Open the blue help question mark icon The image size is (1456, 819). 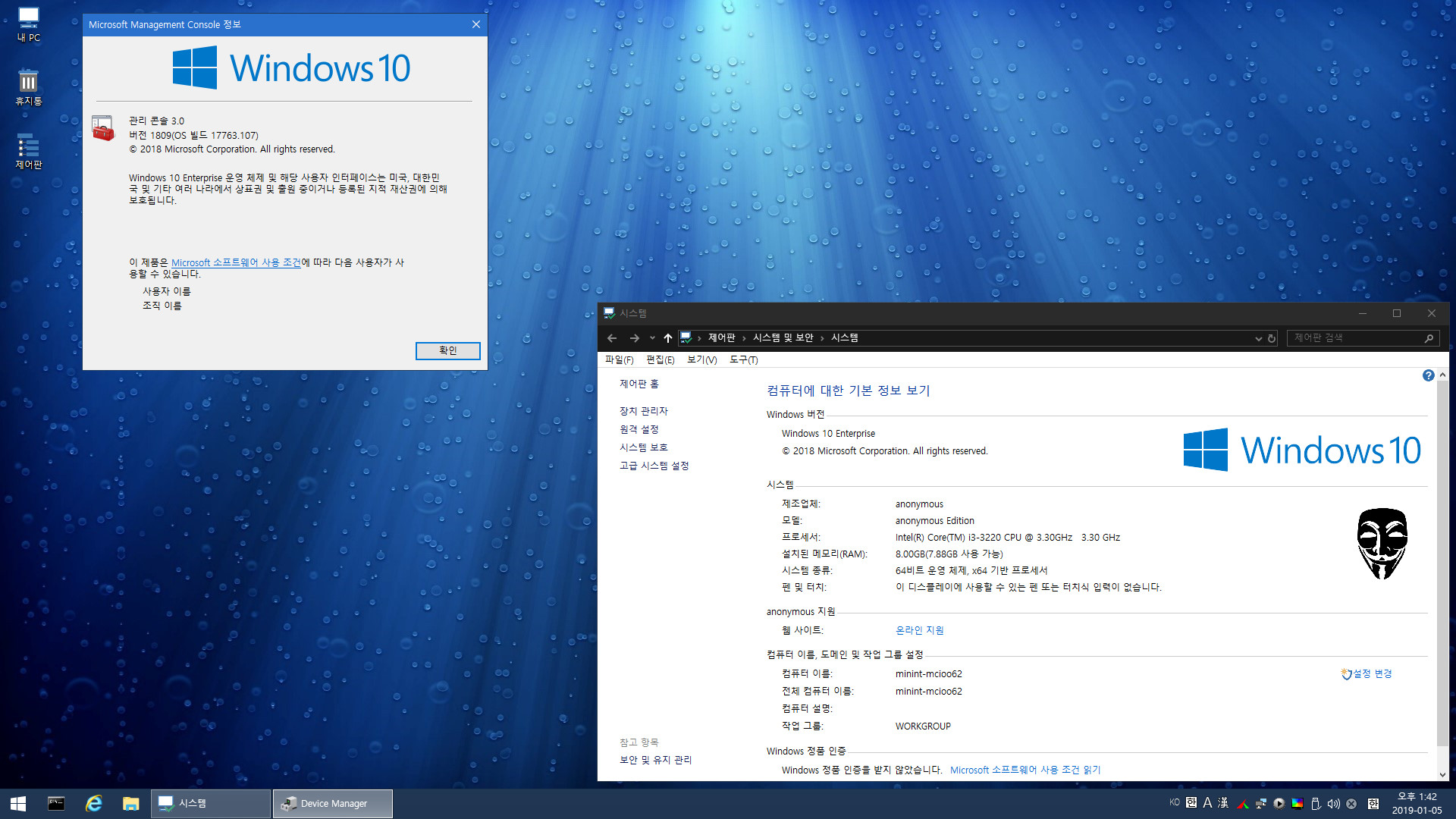coord(1428,375)
